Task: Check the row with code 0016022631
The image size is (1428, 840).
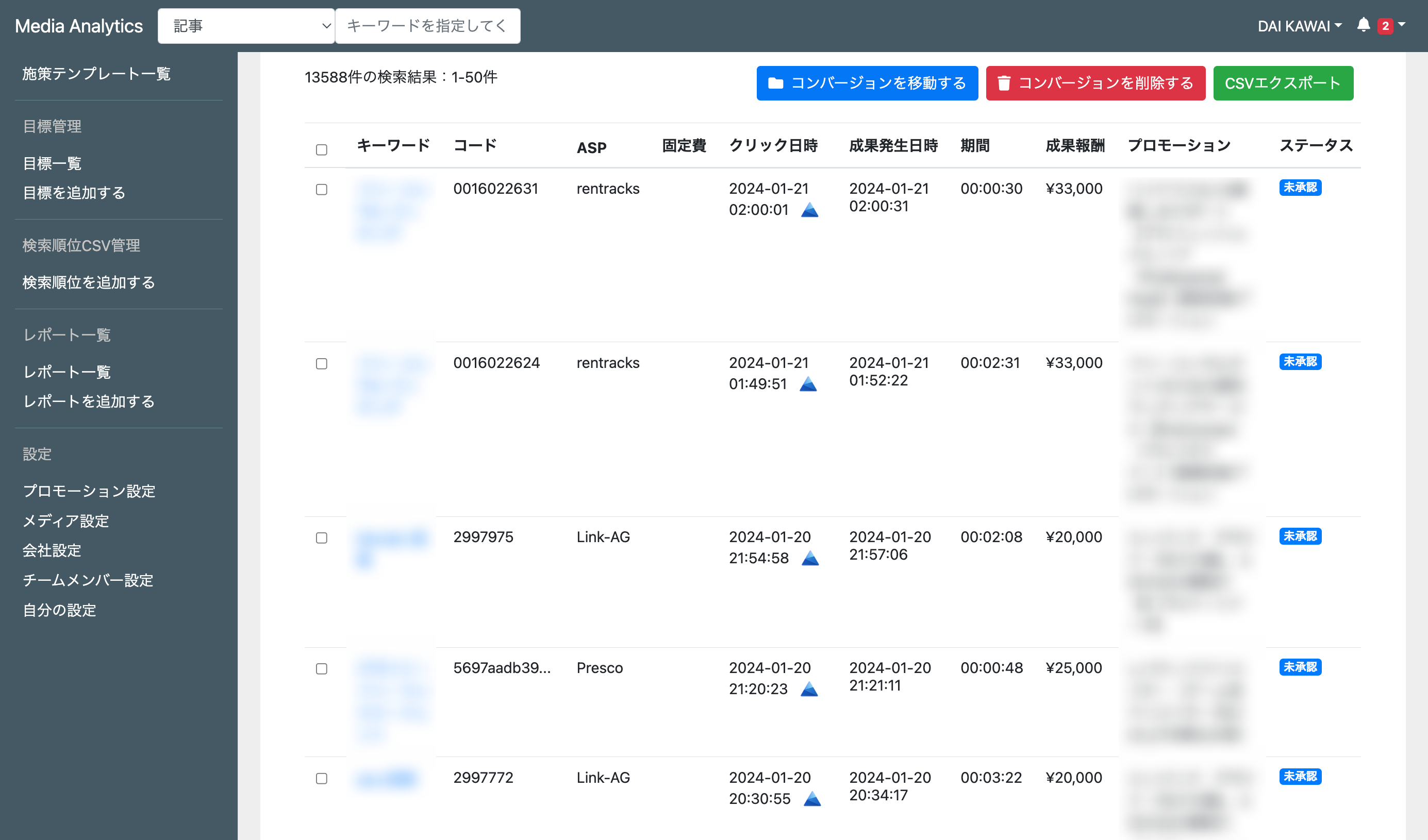Action: pyautogui.click(x=321, y=189)
